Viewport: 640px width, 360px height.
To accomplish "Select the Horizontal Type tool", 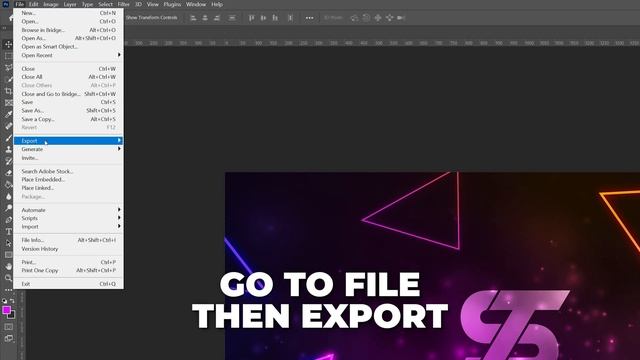I will point(8,231).
